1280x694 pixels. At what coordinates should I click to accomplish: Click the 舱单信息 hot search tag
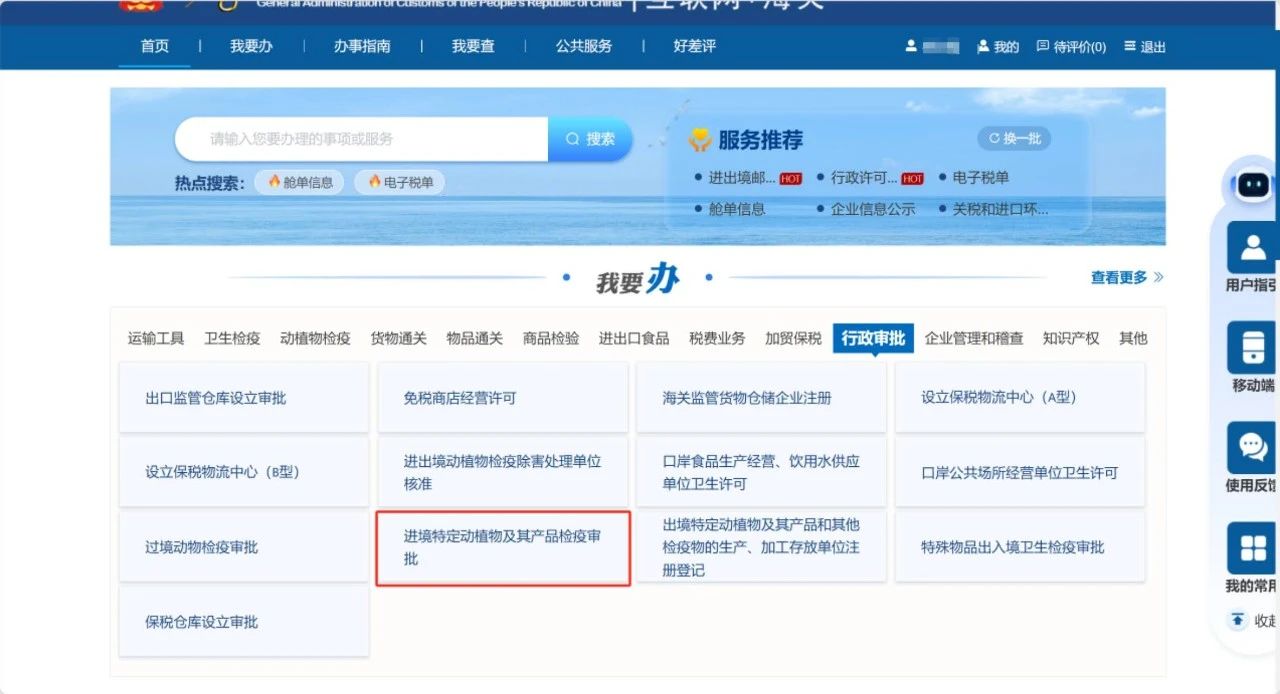[x=300, y=182]
